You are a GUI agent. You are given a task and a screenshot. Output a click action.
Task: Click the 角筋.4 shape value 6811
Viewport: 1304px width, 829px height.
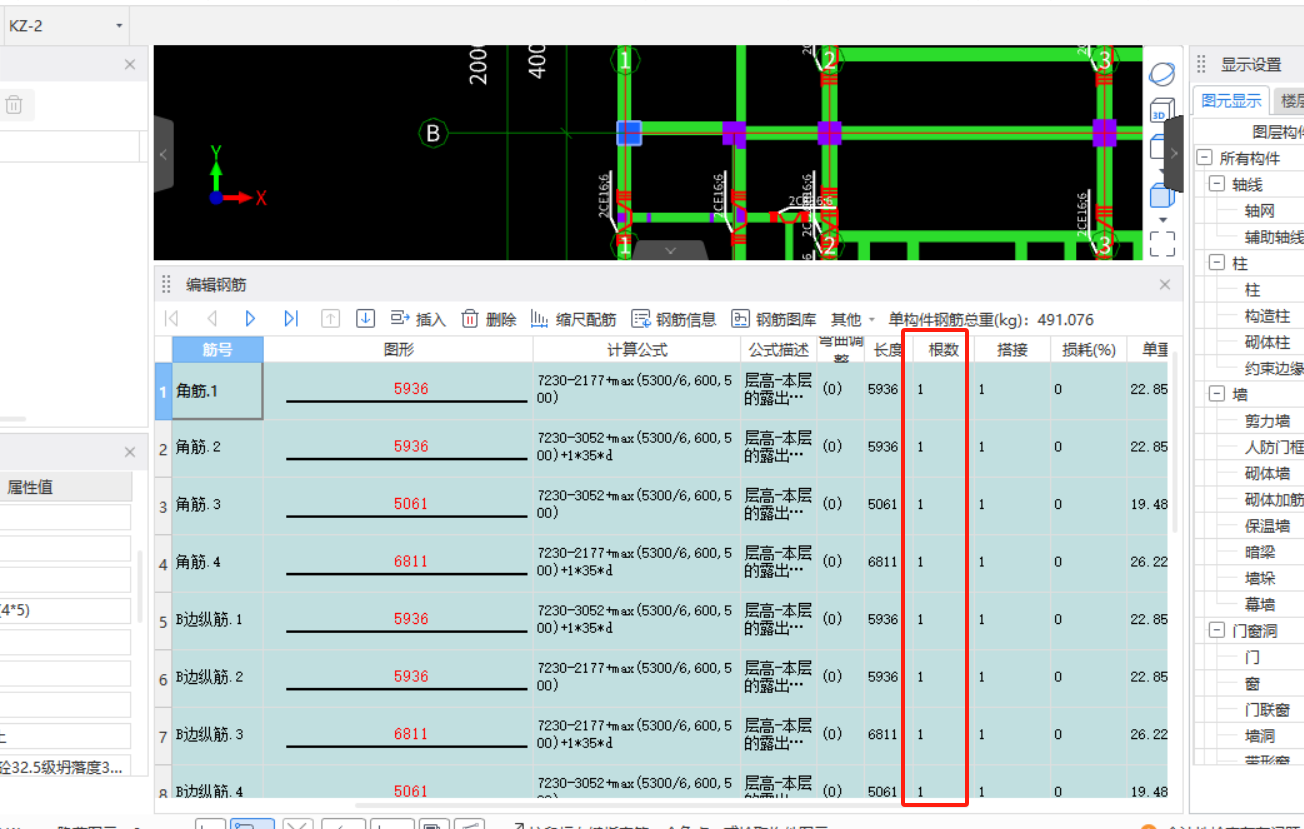tap(411, 561)
